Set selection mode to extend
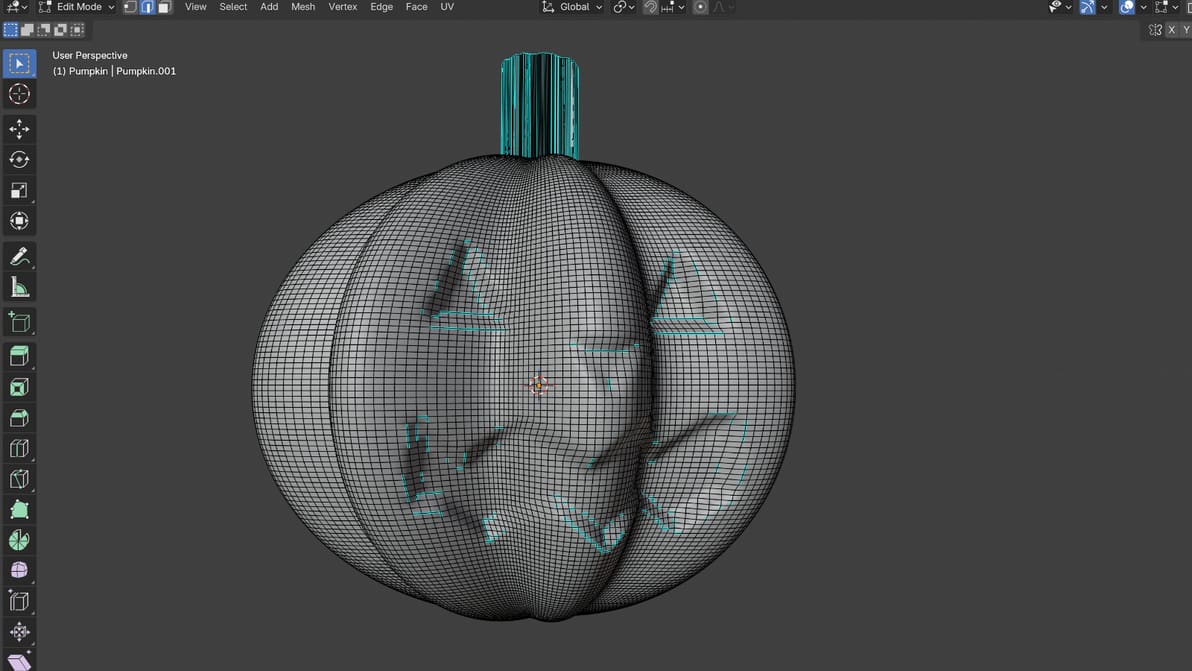Screen dimensions: 1192x671 [27, 30]
